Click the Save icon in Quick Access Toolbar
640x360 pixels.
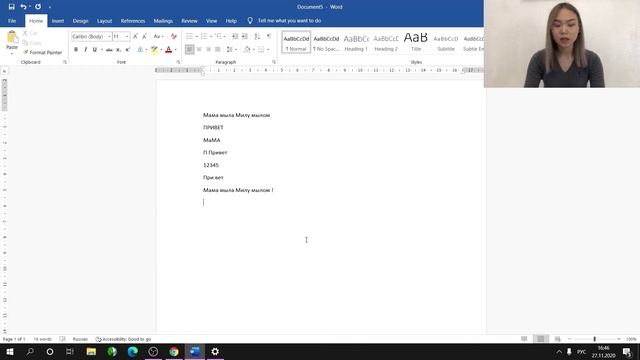pos(11,7)
